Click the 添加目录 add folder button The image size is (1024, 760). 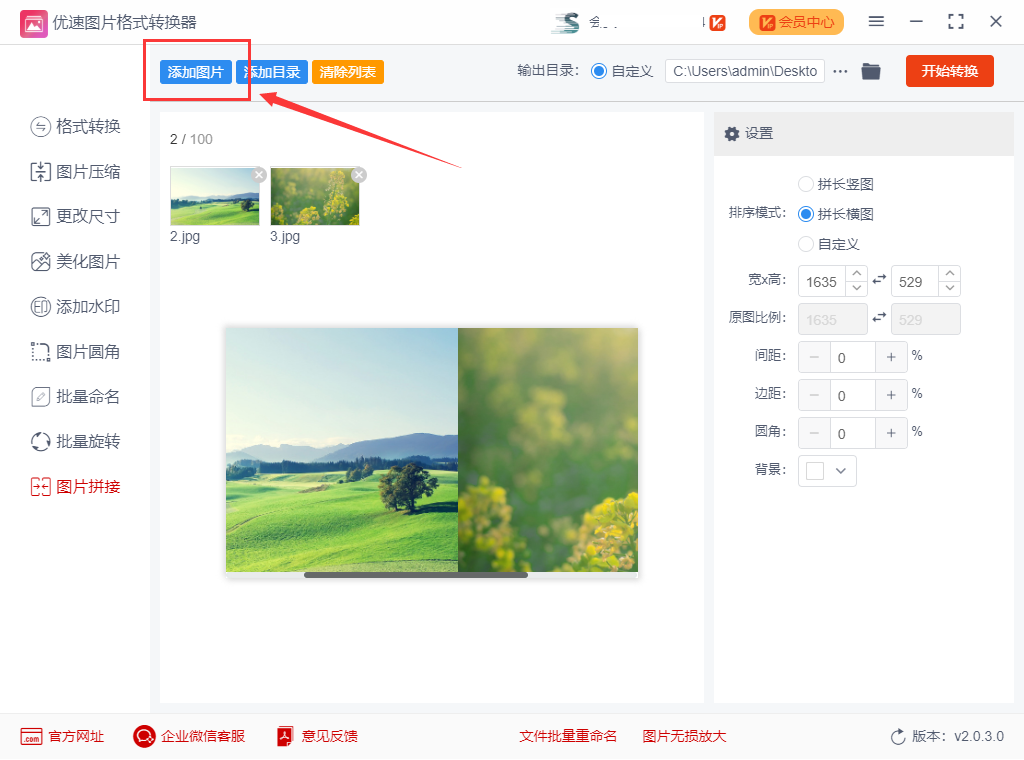coord(272,72)
